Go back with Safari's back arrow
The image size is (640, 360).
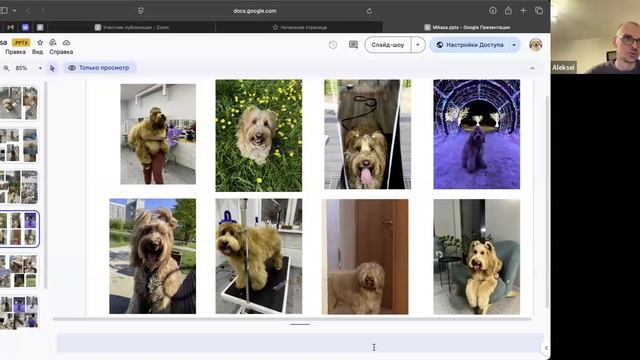tap(28, 11)
